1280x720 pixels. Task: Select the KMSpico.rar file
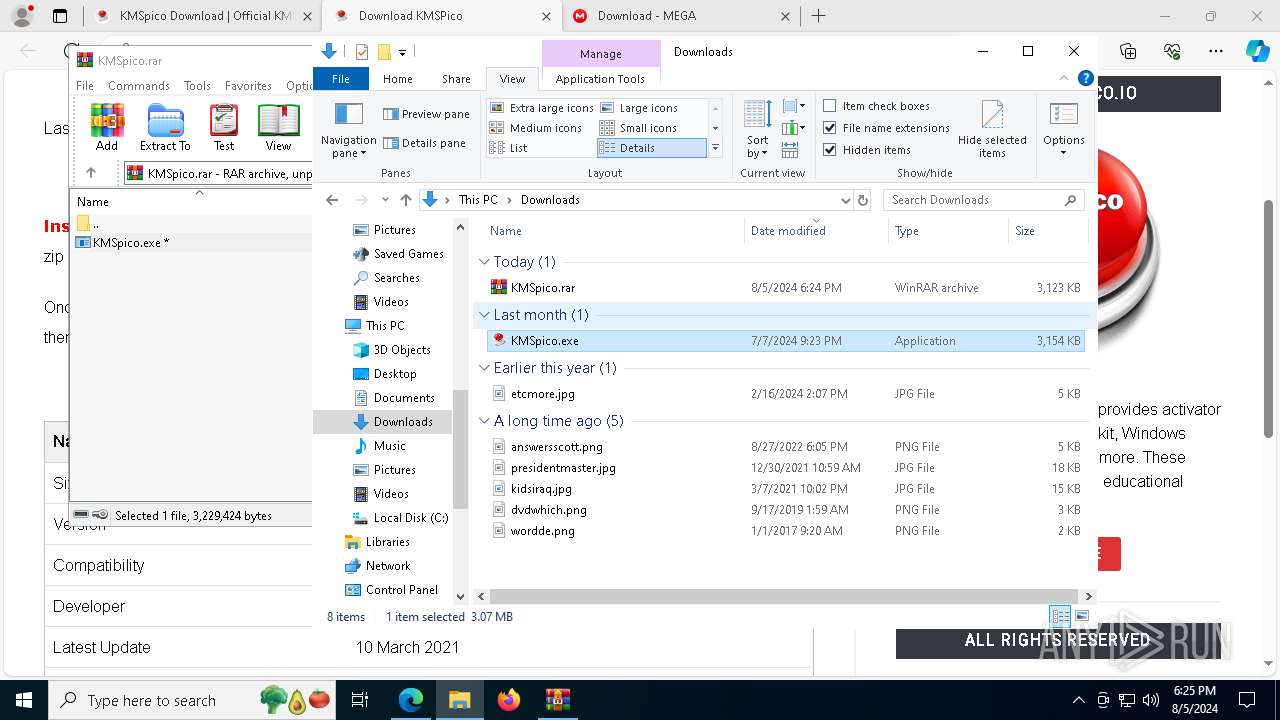[785, 288]
